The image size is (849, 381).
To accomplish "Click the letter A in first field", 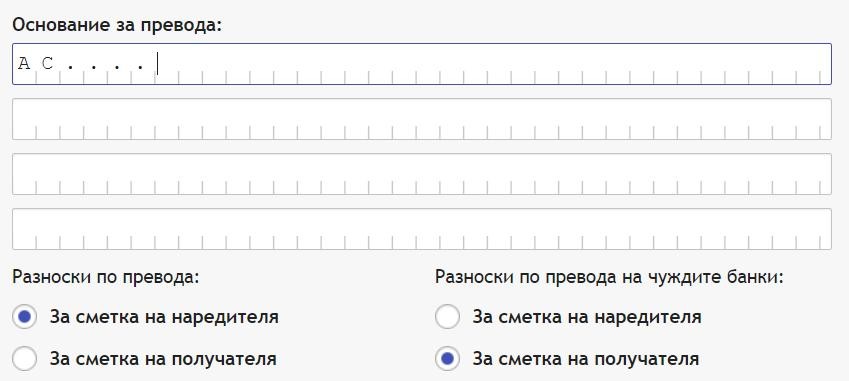I will coord(24,64).
